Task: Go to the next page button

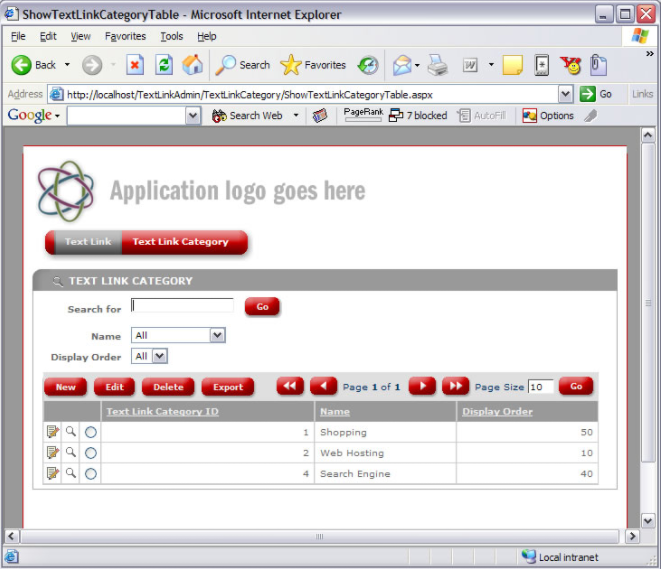Action: click(x=422, y=386)
